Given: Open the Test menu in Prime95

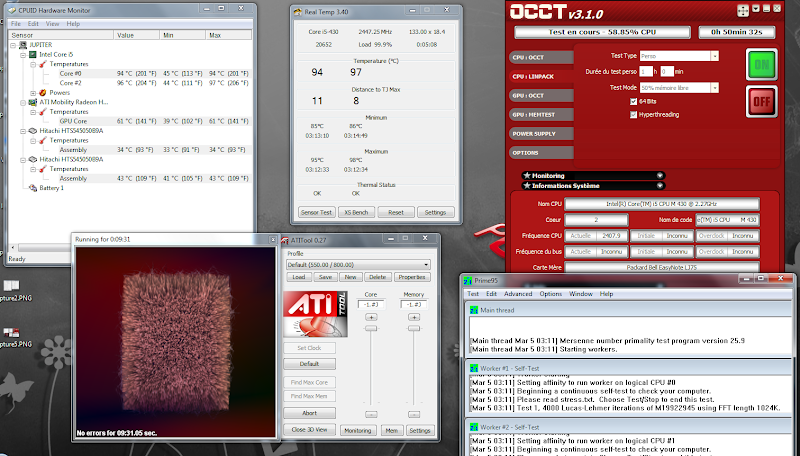Looking at the screenshot, I should (x=473, y=294).
